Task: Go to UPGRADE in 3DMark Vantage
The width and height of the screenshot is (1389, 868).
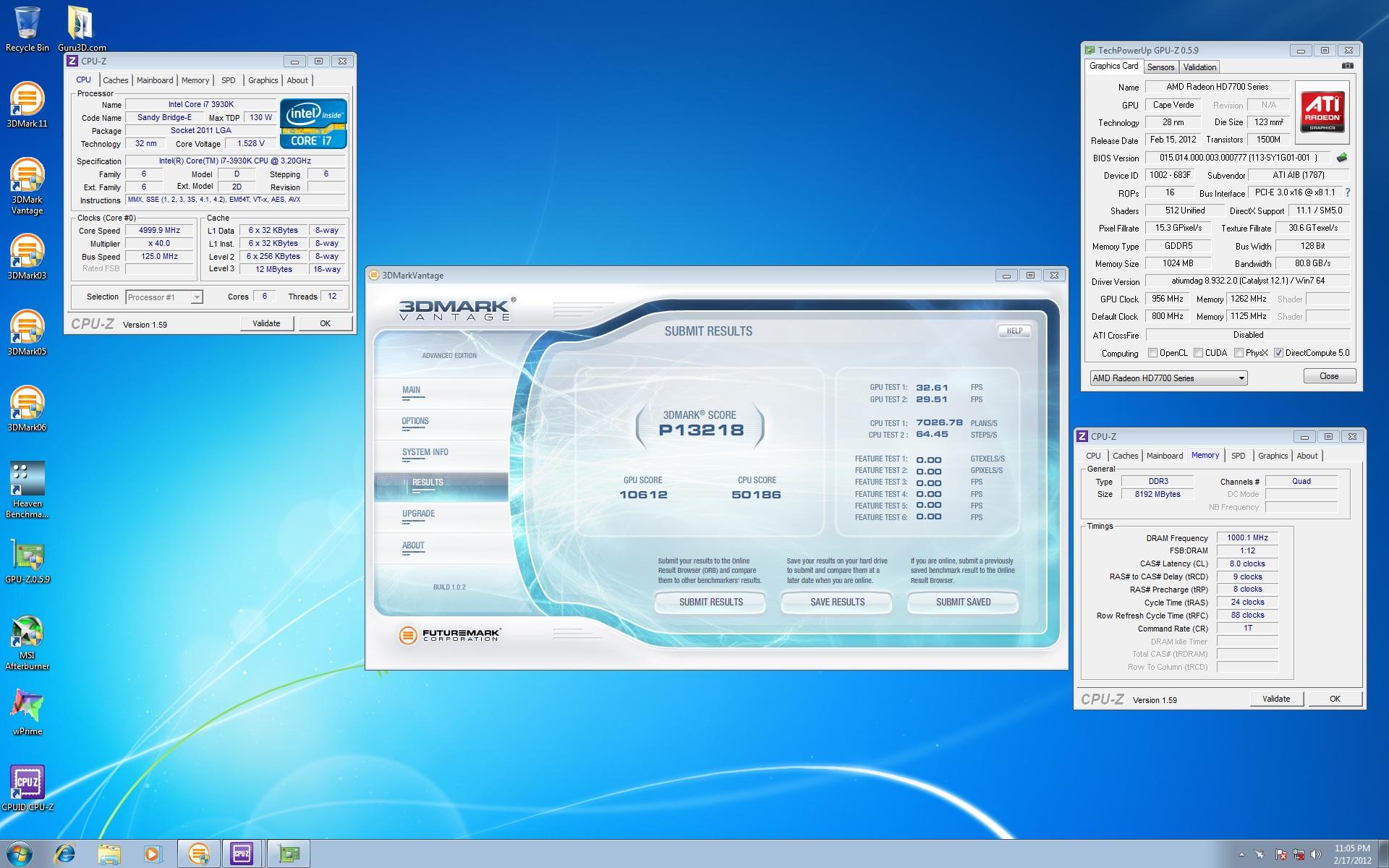Action: [x=441, y=516]
